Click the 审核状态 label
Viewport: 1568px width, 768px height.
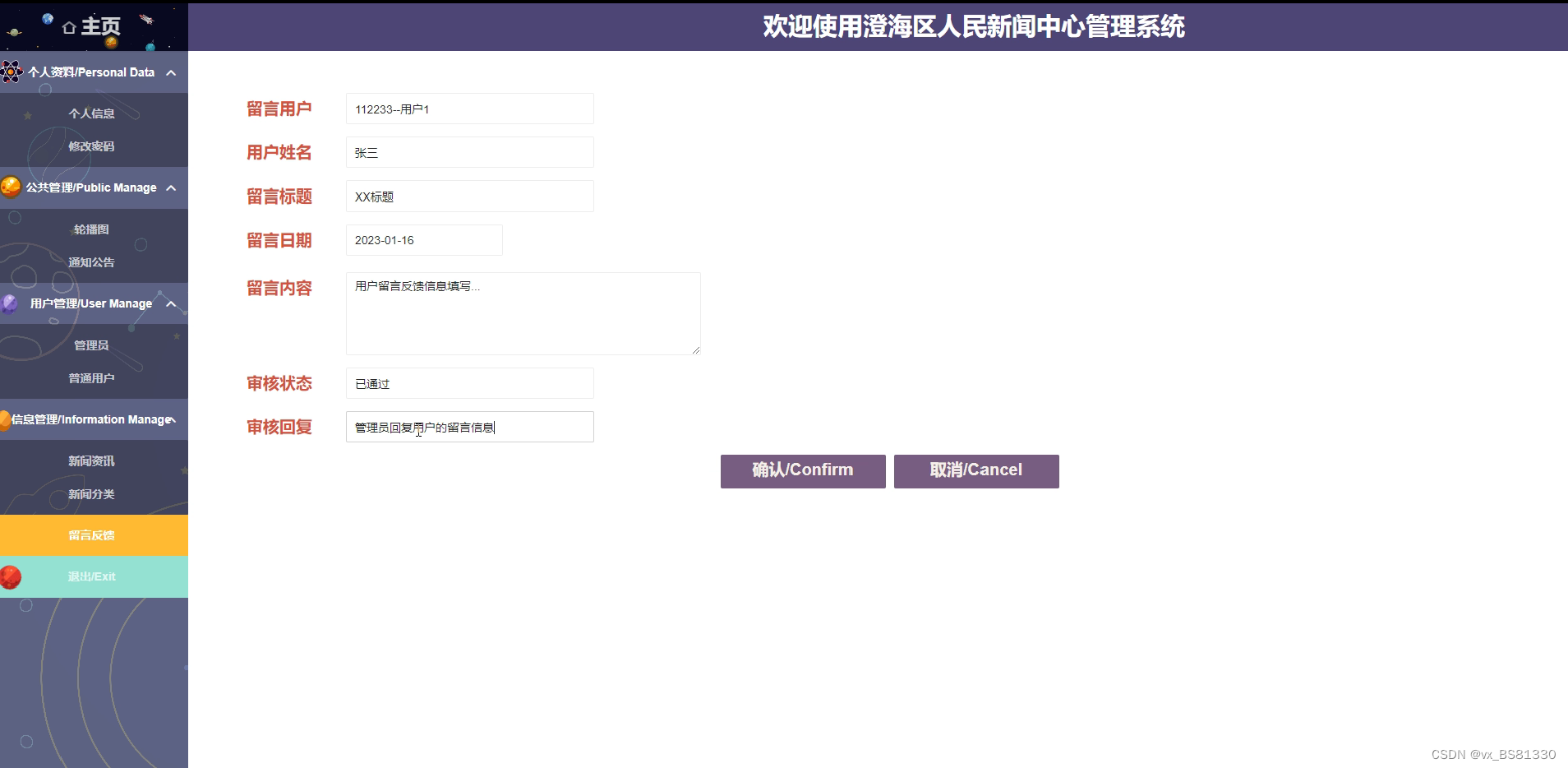[279, 383]
